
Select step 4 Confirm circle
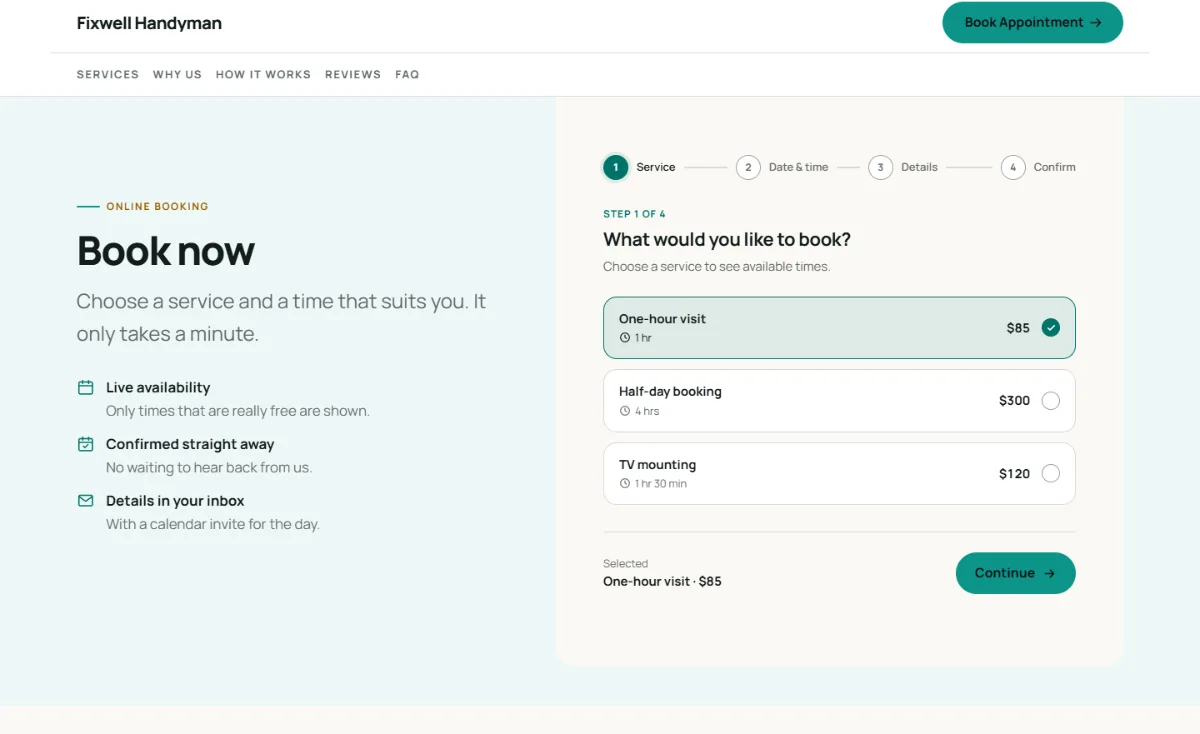point(1013,167)
